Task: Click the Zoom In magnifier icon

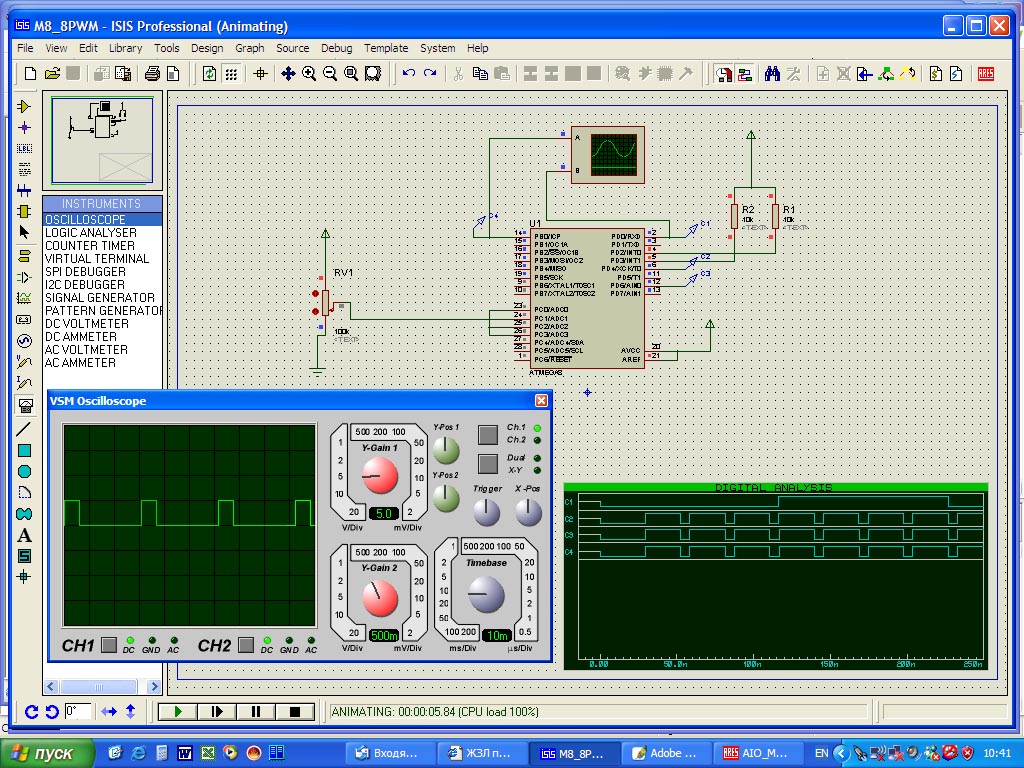Action: [x=309, y=73]
